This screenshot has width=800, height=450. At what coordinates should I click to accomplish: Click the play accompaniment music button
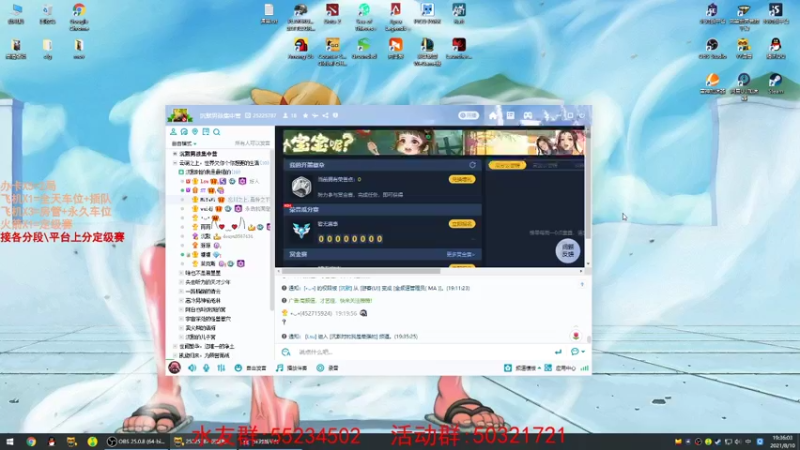[x=291, y=368]
